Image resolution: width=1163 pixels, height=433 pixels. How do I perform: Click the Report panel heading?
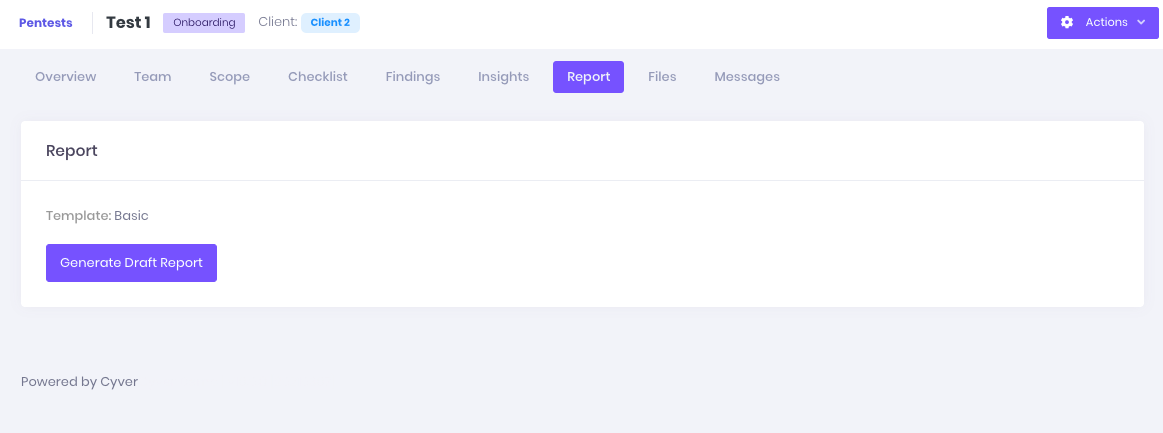[x=72, y=151]
